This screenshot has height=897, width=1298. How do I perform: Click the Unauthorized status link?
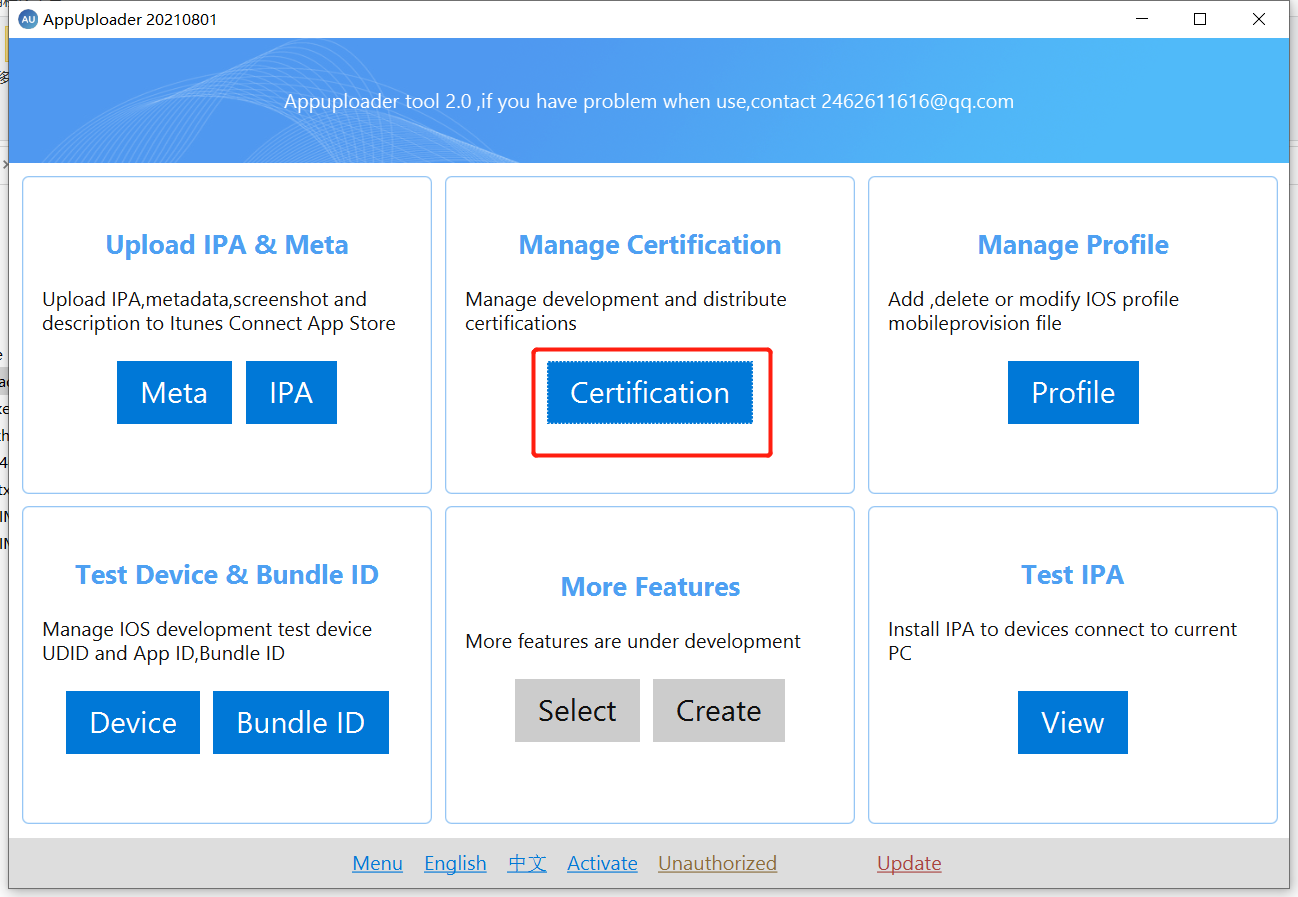717,863
